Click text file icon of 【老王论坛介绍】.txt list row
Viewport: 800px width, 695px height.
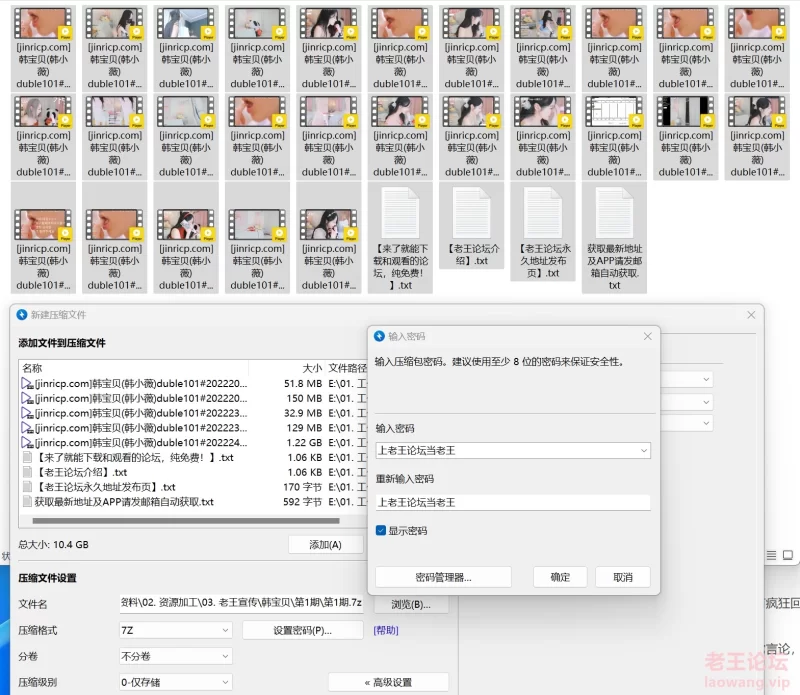(x=28, y=473)
